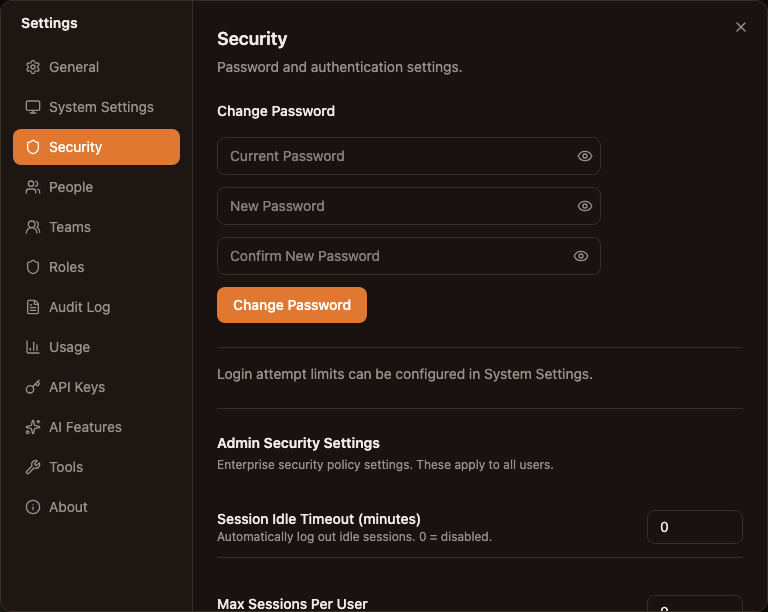Click the orange Change Password button

tap(292, 305)
